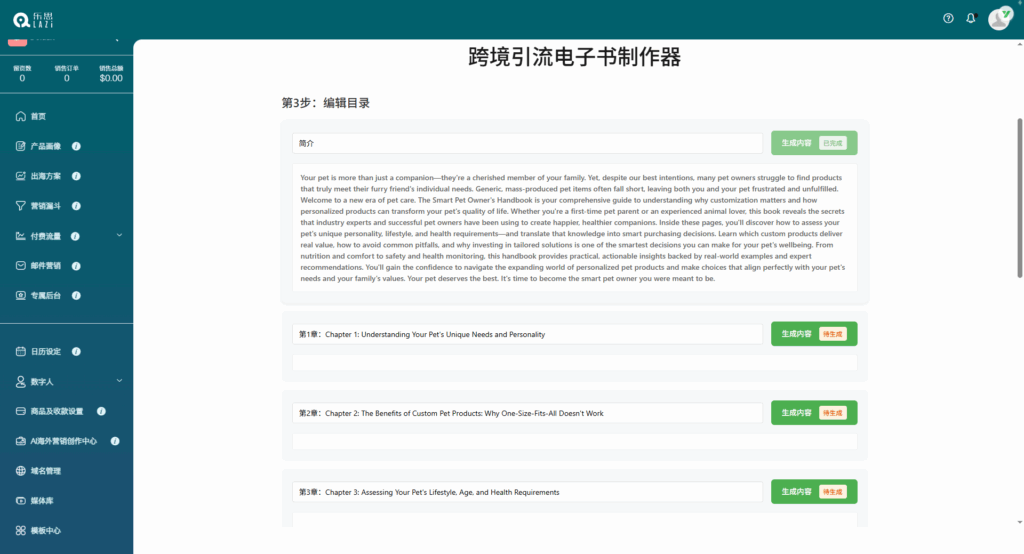Expand the 付费流量 submenu chevron
1024x554 pixels.
pyautogui.click(x=119, y=236)
